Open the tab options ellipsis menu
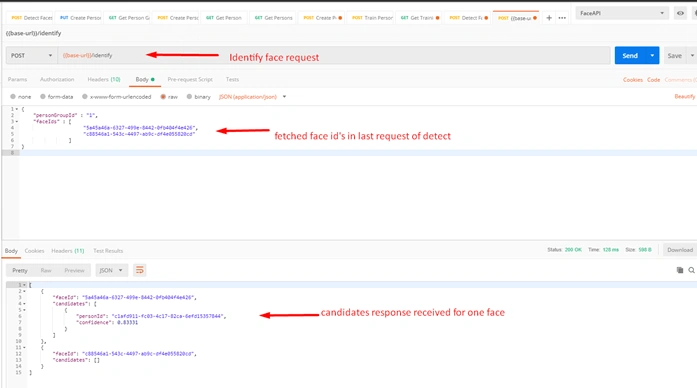This screenshot has width=697, height=388. click(562, 18)
